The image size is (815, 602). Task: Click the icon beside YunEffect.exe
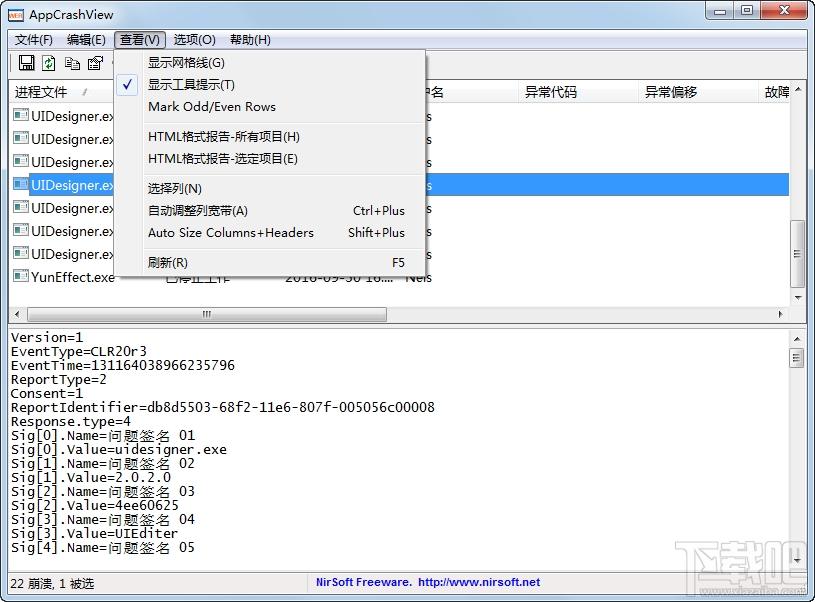[21, 276]
